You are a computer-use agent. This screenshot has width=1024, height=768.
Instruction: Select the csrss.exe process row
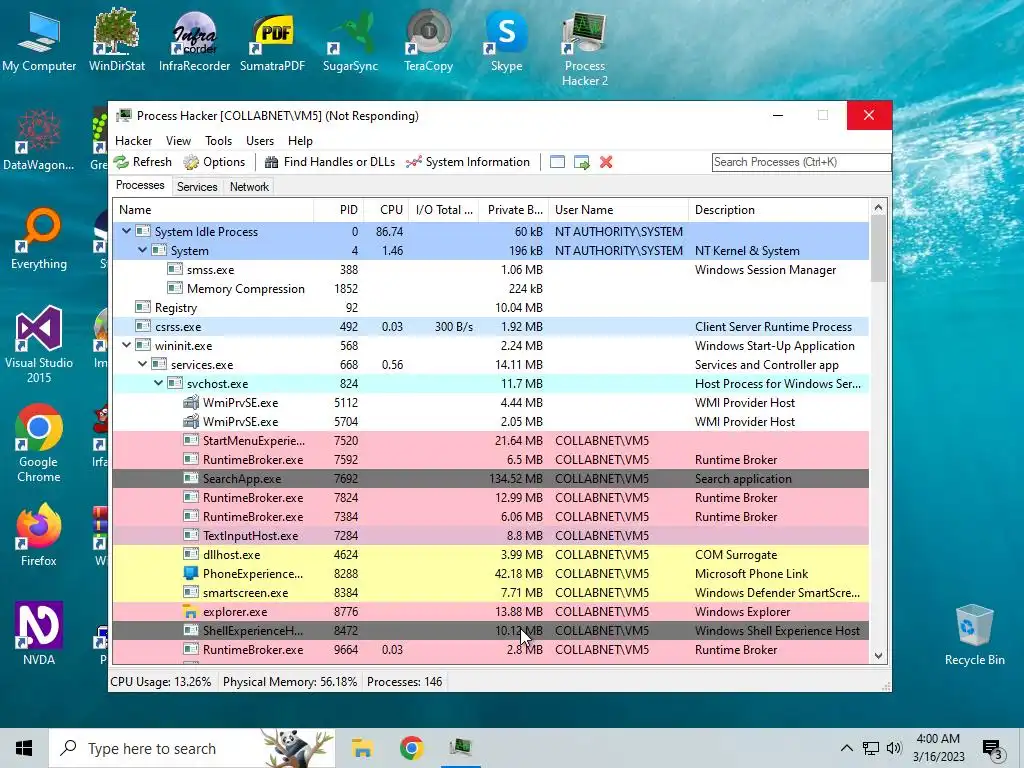click(490, 327)
